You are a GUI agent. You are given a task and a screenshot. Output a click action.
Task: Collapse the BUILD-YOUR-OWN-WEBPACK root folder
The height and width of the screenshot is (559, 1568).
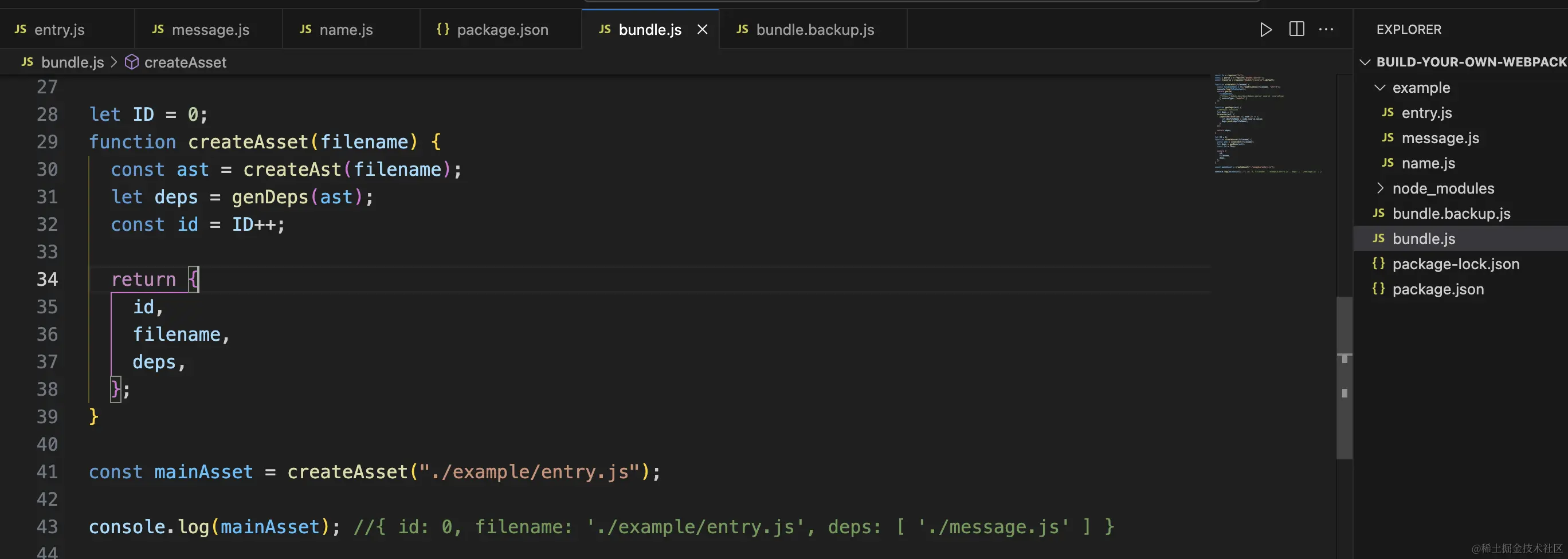(x=1365, y=62)
